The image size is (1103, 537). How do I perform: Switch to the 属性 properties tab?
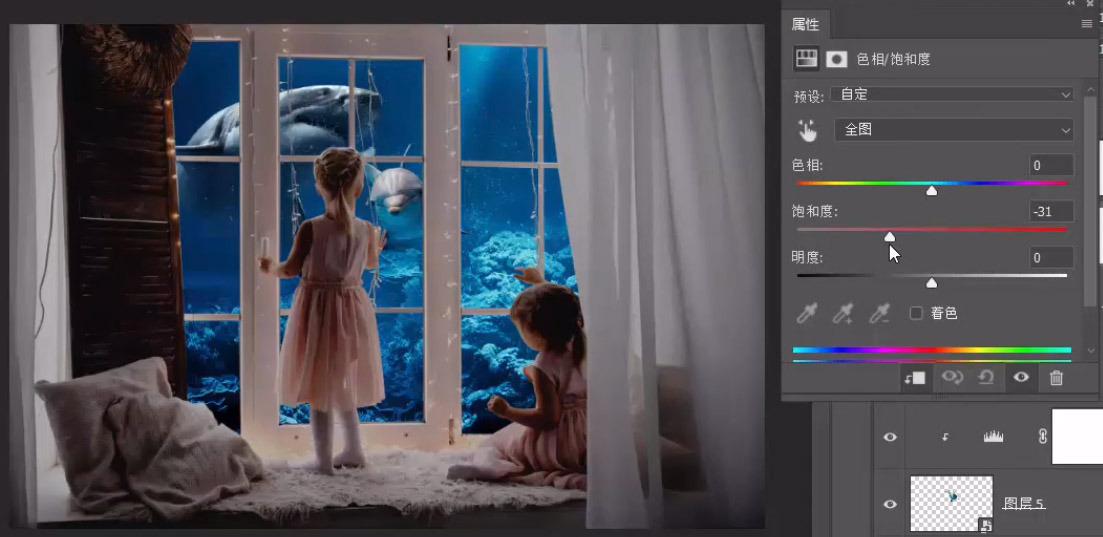[805, 25]
